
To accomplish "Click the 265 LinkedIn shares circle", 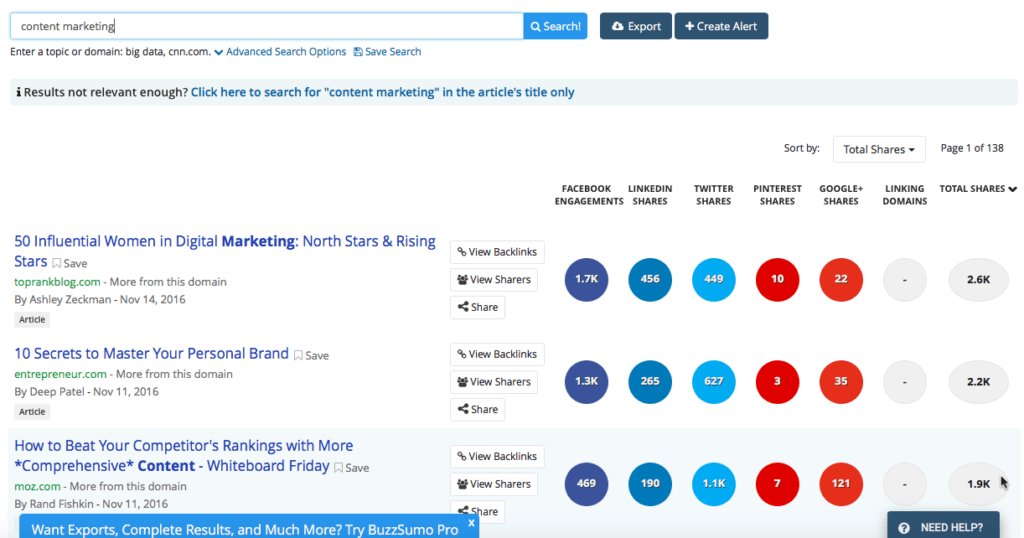I will [650, 382].
